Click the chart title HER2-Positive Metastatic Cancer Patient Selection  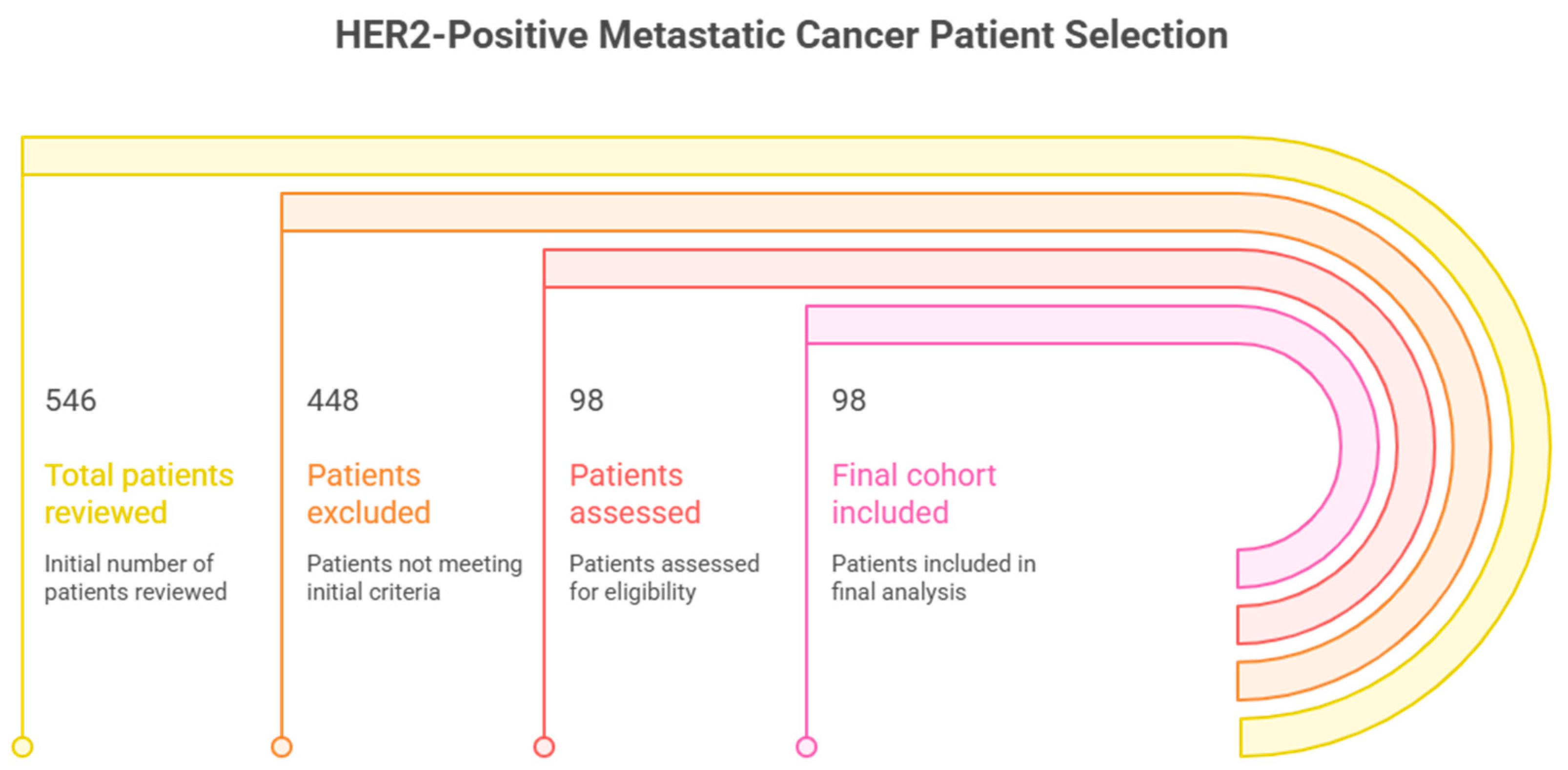point(782,35)
